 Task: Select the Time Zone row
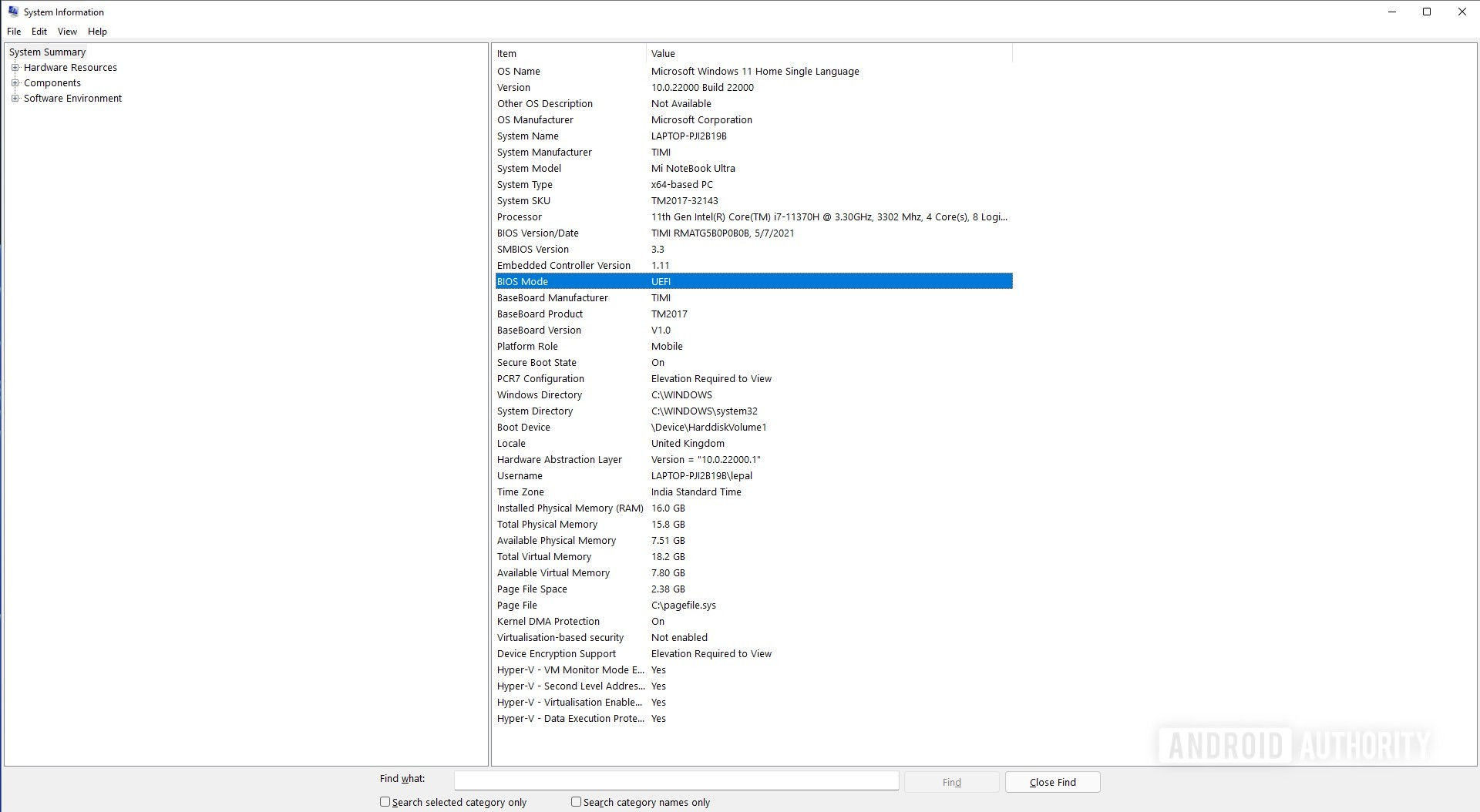coord(753,492)
